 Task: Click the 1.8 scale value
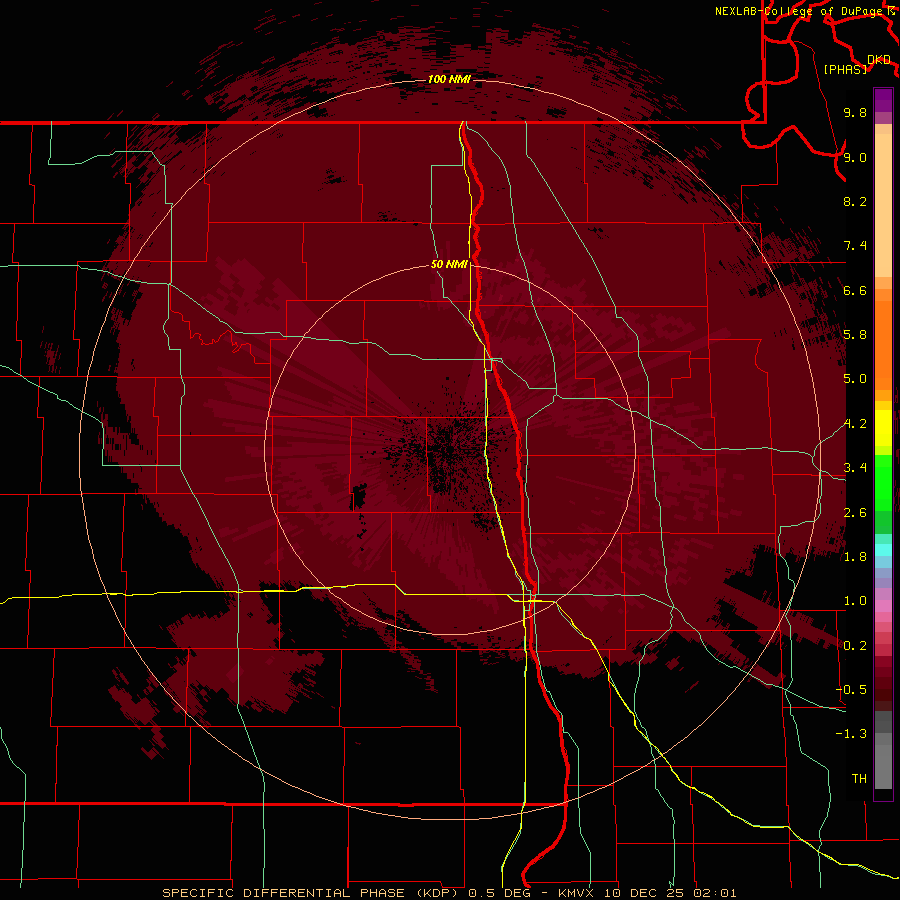coord(855,557)
